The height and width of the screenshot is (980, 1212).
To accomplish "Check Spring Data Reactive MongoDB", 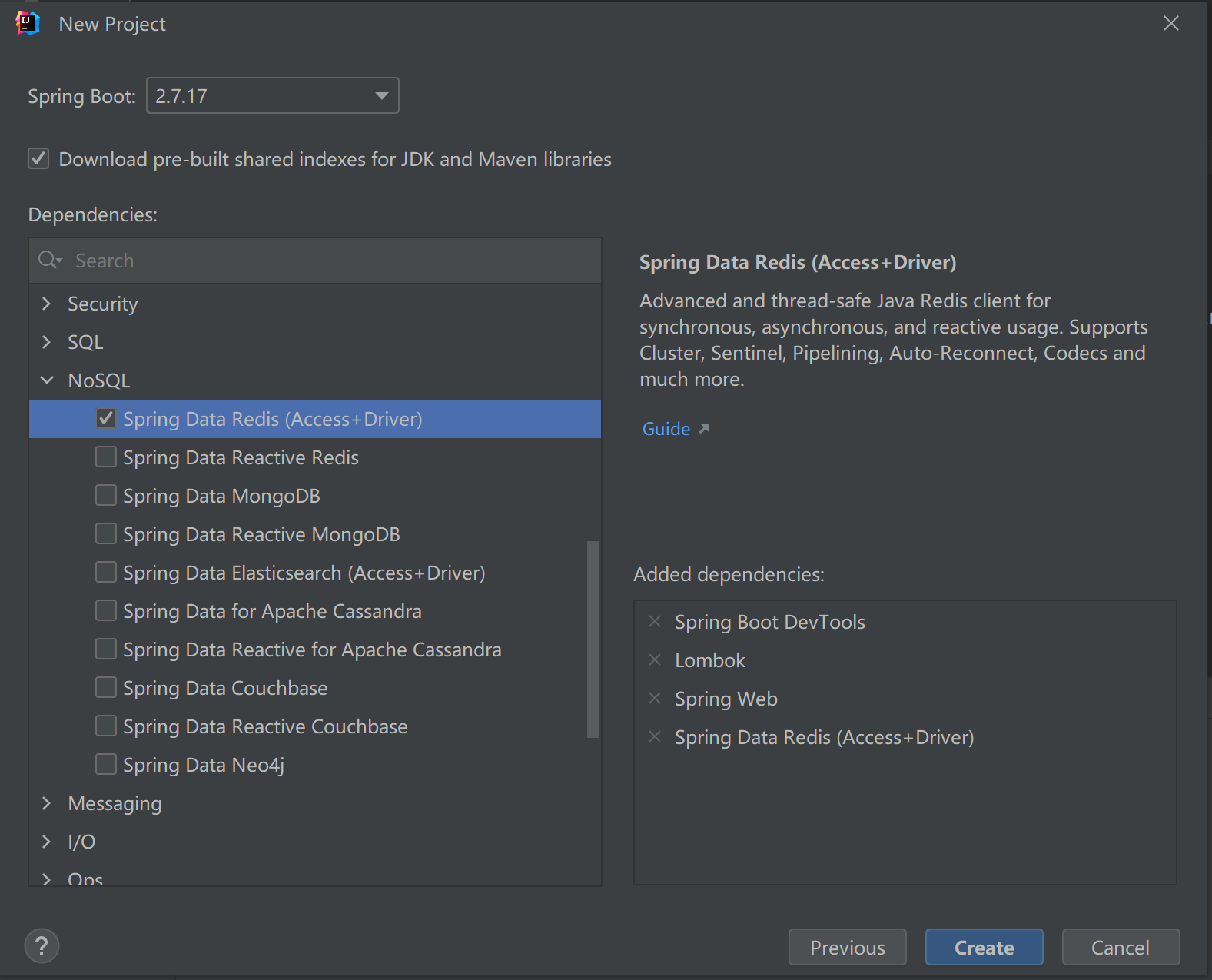I will point(106,533).
